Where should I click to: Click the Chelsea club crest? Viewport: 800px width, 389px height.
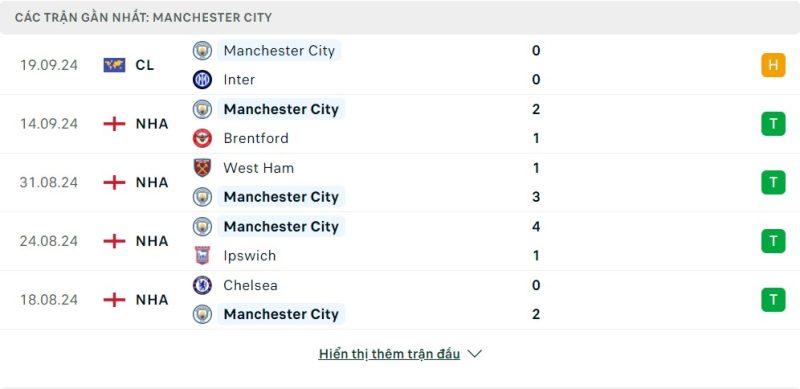click(x=203, y=285)
